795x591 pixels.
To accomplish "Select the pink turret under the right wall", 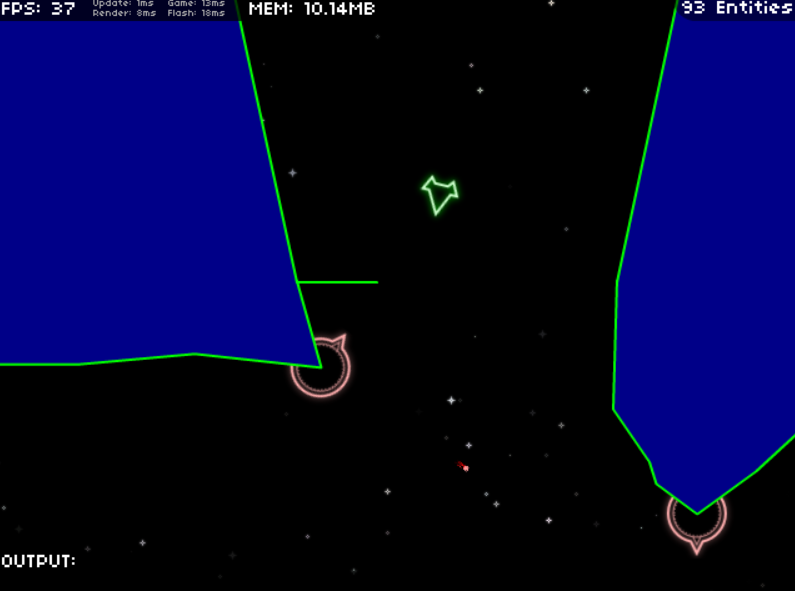I will tap(696, 518).
